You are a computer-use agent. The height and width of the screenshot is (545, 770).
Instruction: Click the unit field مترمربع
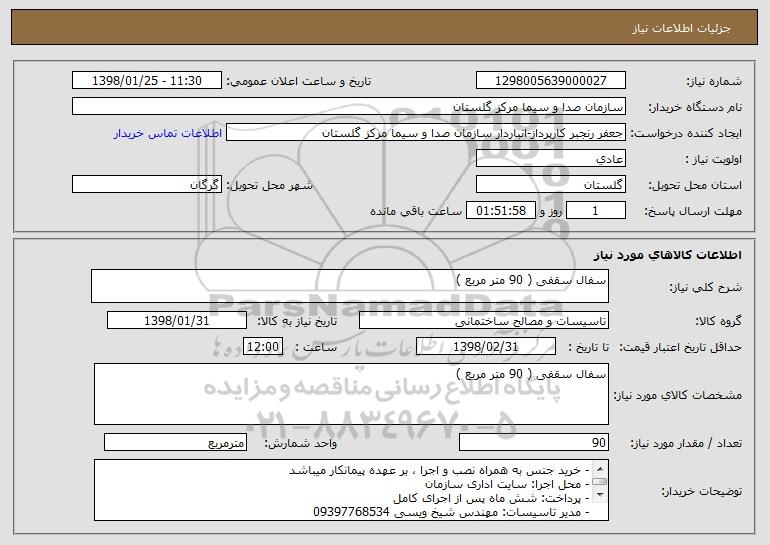tap(175, 442)
